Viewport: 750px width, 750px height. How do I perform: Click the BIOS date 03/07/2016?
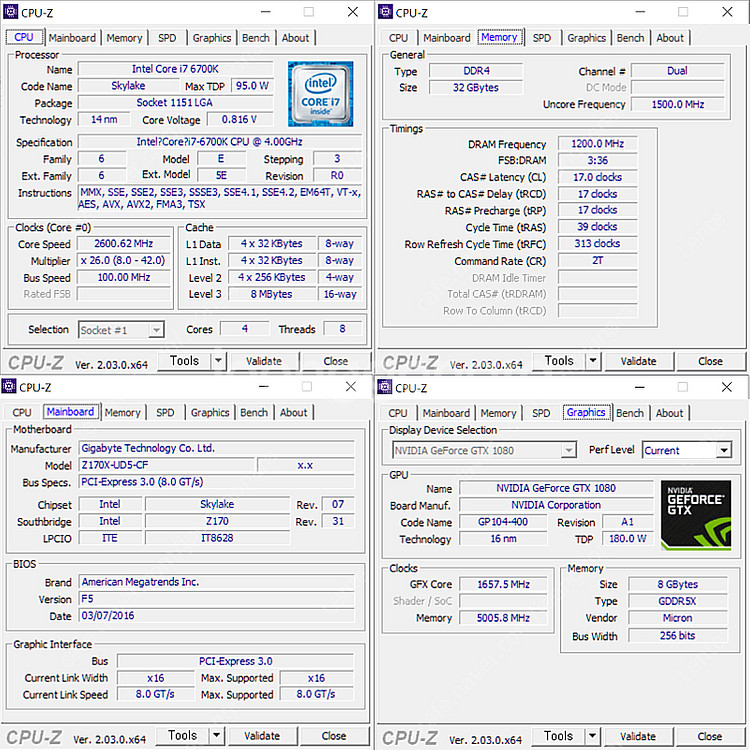click(x=217, y=615)
